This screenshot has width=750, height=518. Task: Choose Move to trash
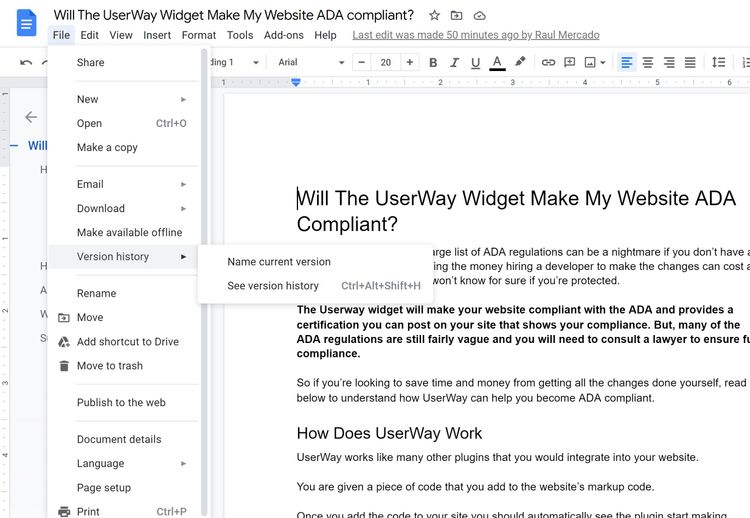click(x=123, y=365)
